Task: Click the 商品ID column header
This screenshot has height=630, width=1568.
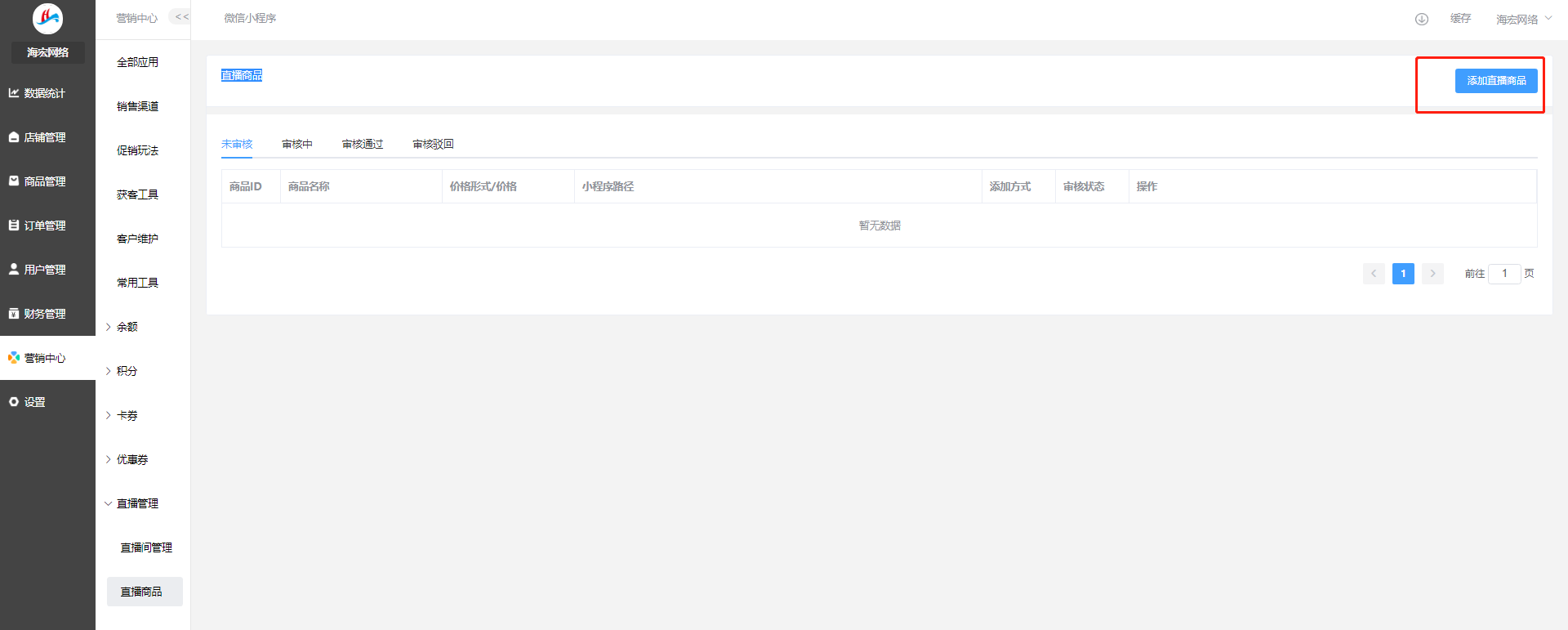Action: pyautogui.click(x=251, y=186)
